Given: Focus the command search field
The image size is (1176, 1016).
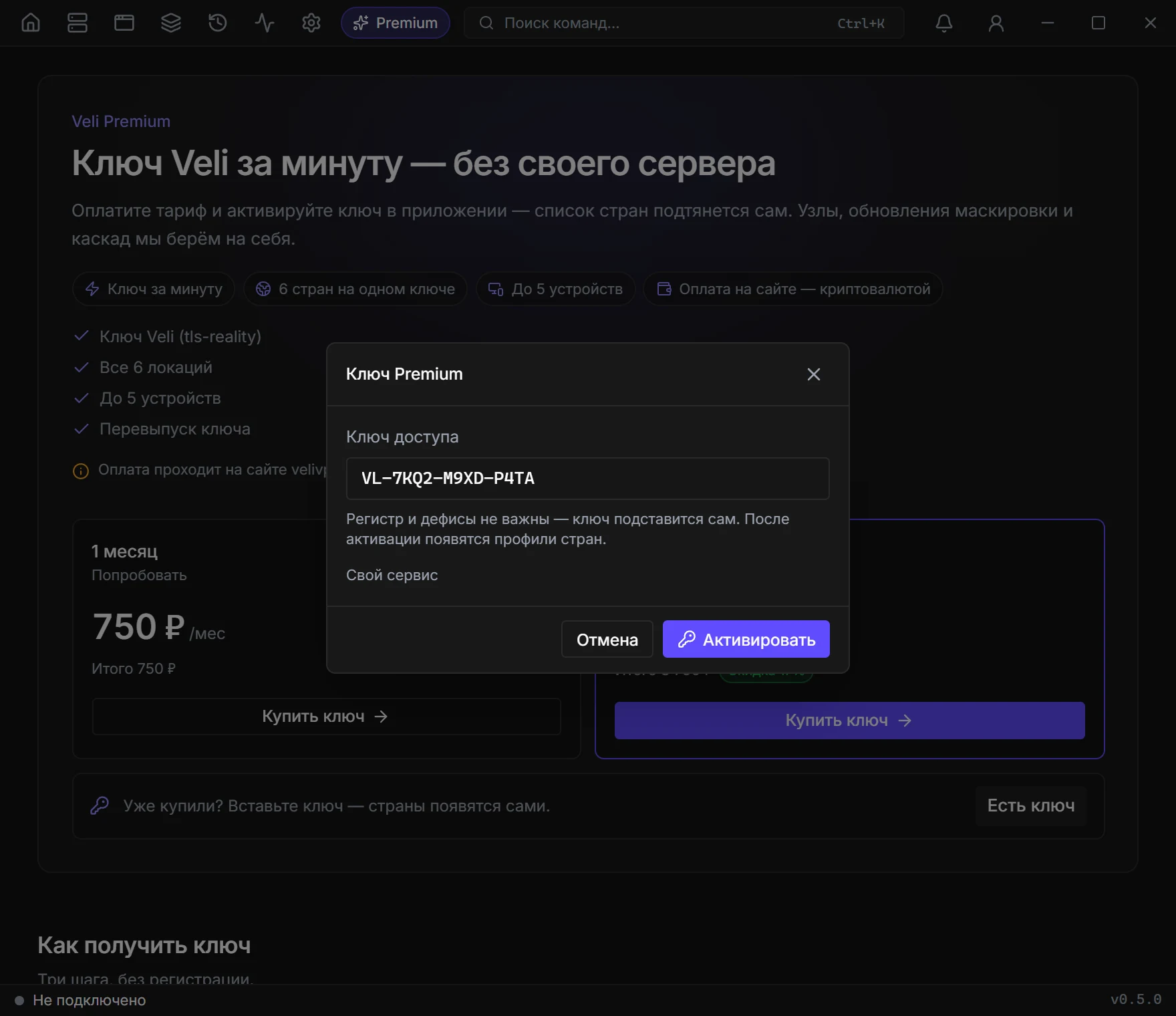Looking at the screenshot, I should click(x=684, y=23).
